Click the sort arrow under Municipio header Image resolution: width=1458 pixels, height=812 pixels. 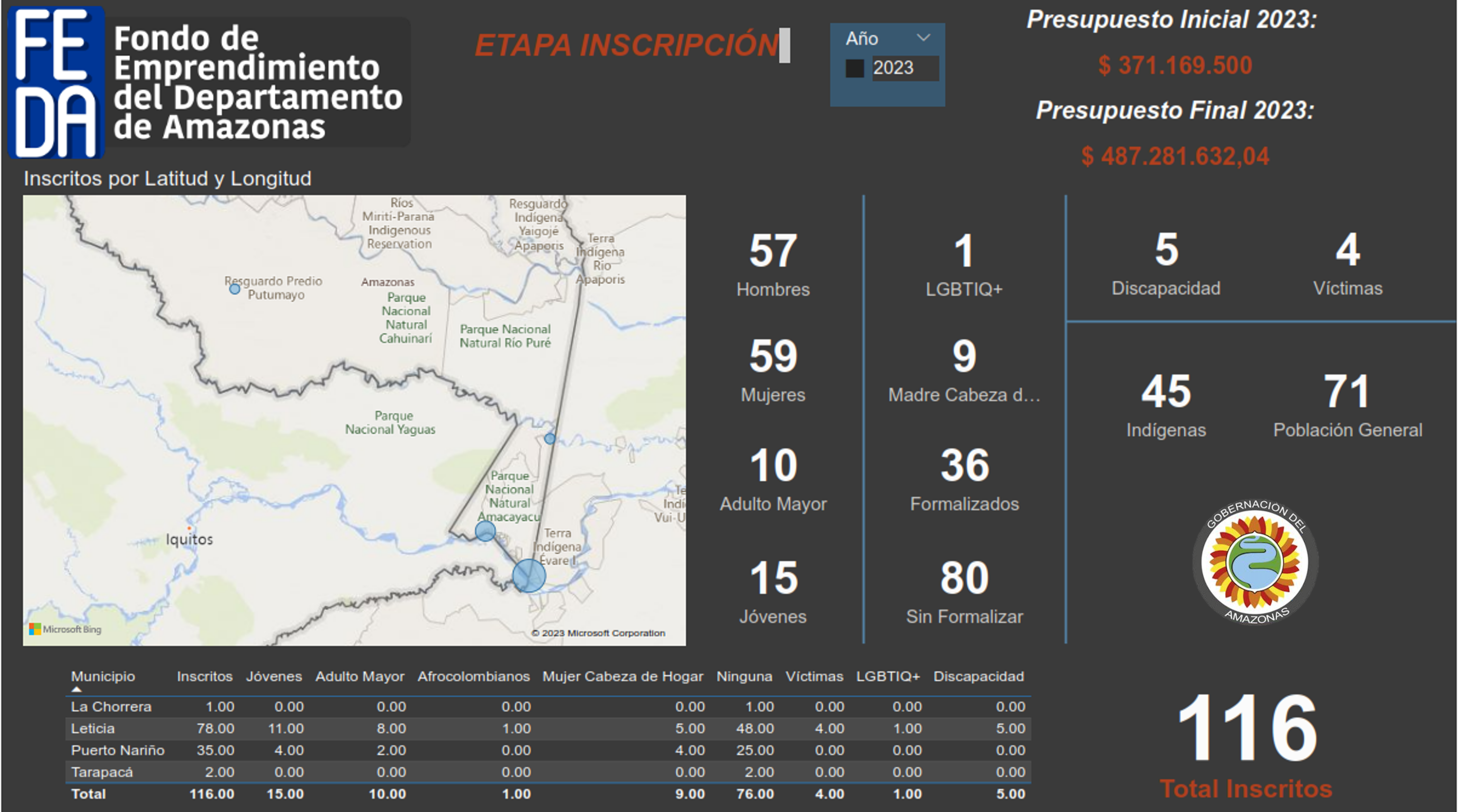point(76,689)
